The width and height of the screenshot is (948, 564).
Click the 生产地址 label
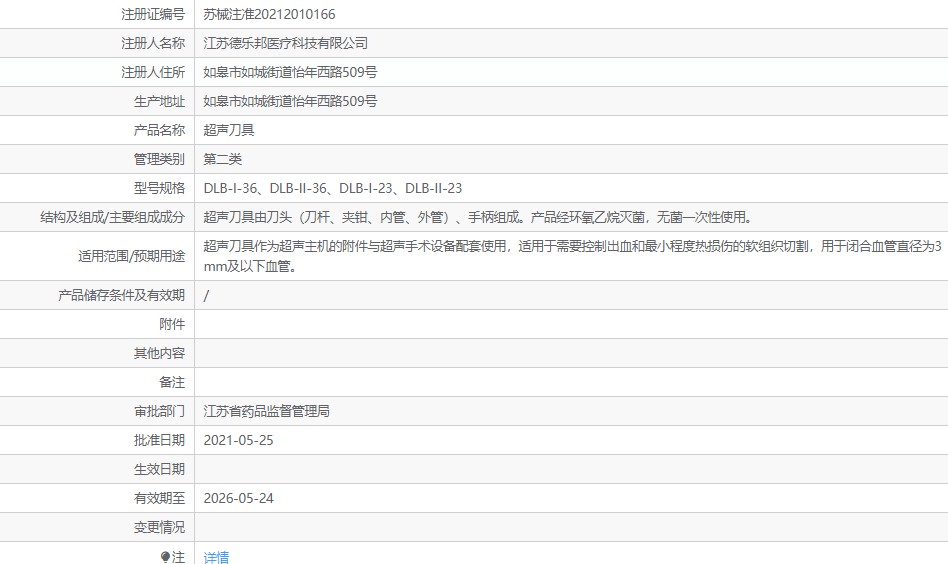coord(159,102)
